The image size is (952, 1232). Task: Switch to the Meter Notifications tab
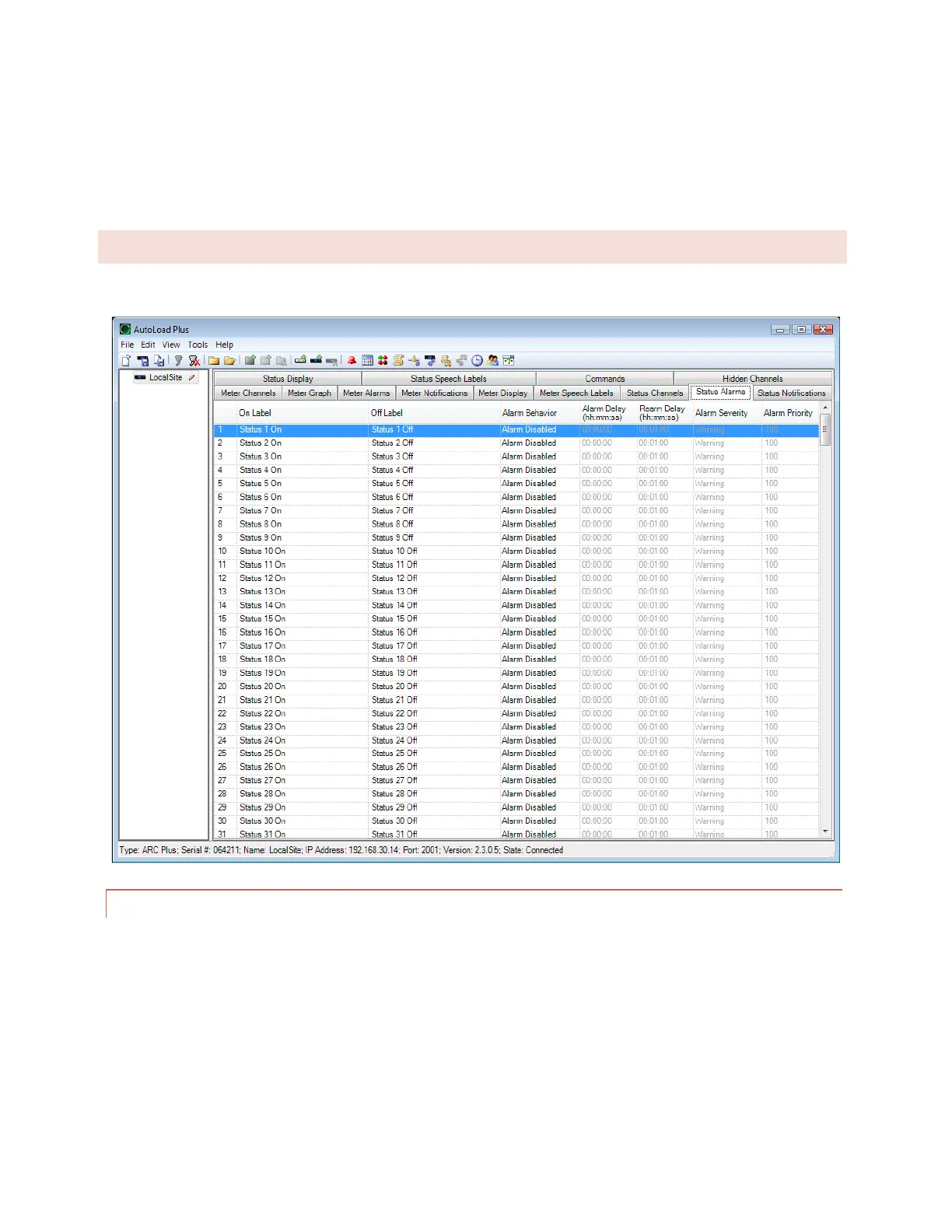(435, 394)
